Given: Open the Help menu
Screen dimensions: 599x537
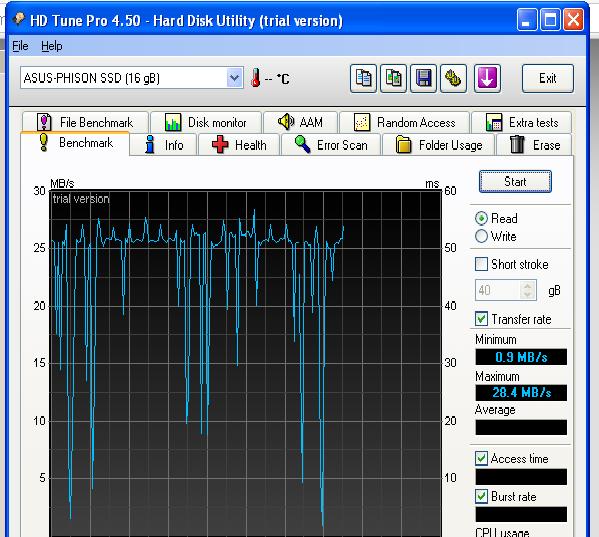Looking at the screenshot, I should [x=52, y=46].
